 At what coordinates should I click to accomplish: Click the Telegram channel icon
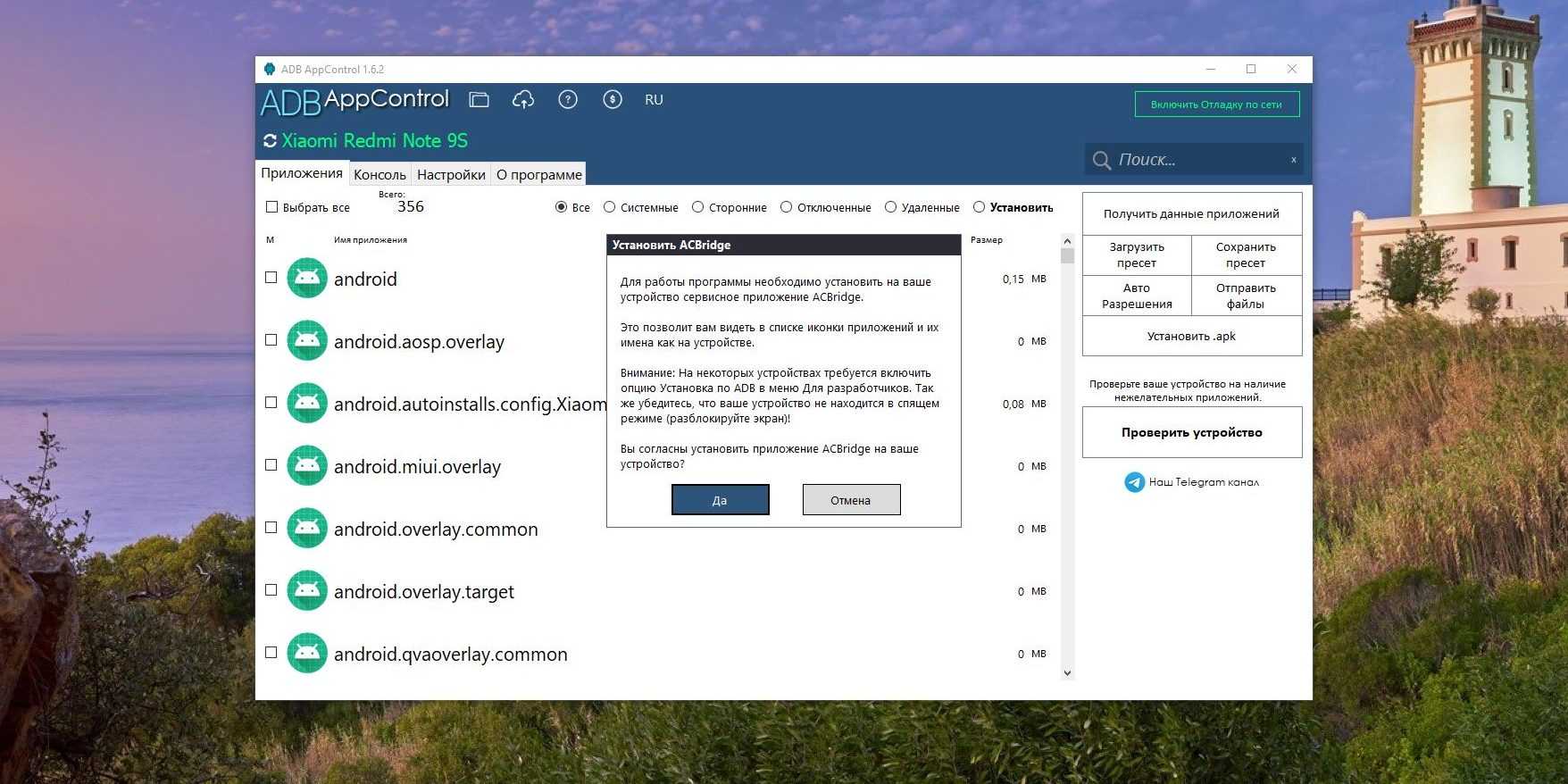click(x=1134, y=482)
